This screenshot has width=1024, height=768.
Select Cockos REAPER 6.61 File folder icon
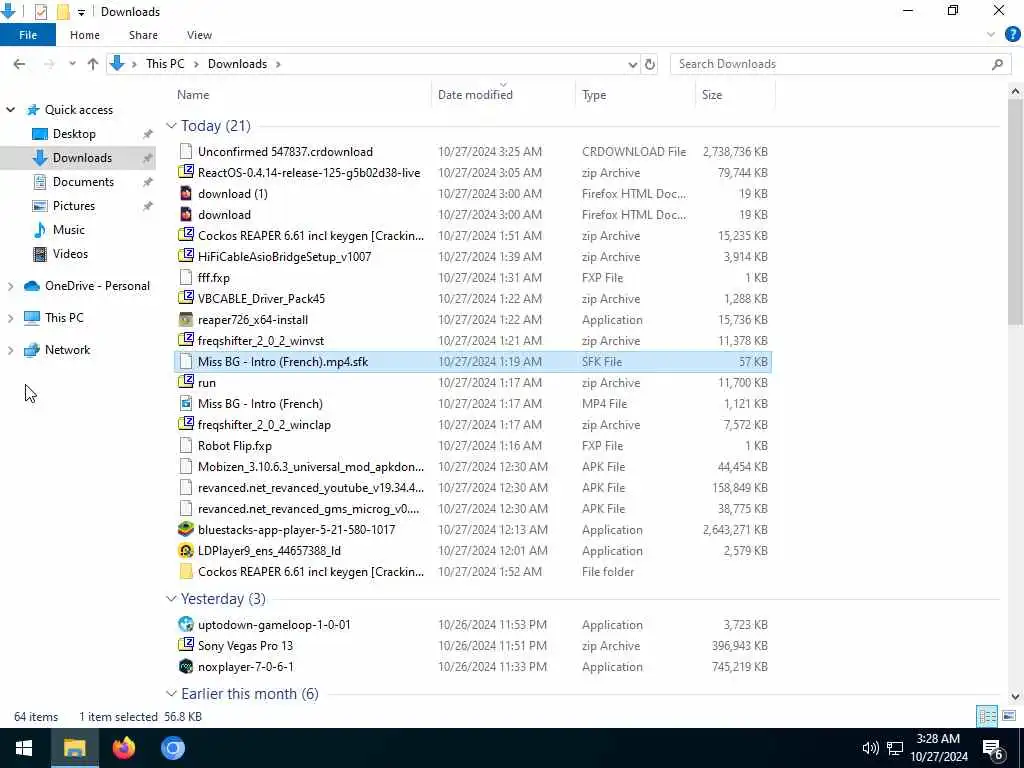[x=186, y=571]
